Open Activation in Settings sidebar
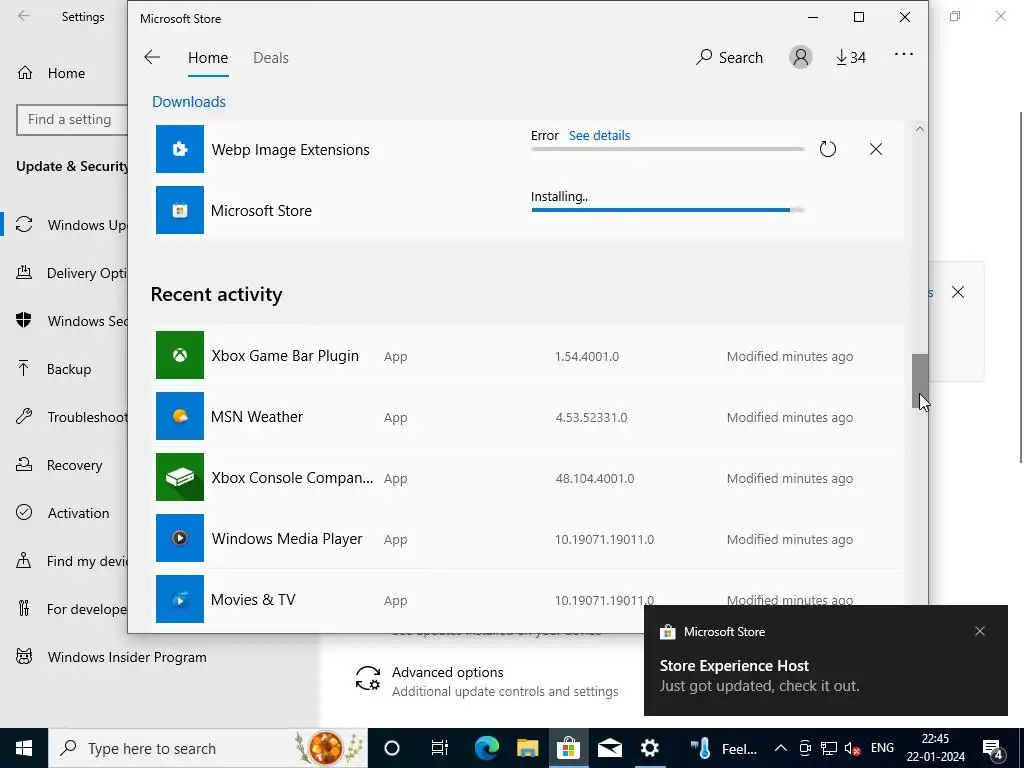Viewport: 1024px width, 768px height. click(63, 513)
